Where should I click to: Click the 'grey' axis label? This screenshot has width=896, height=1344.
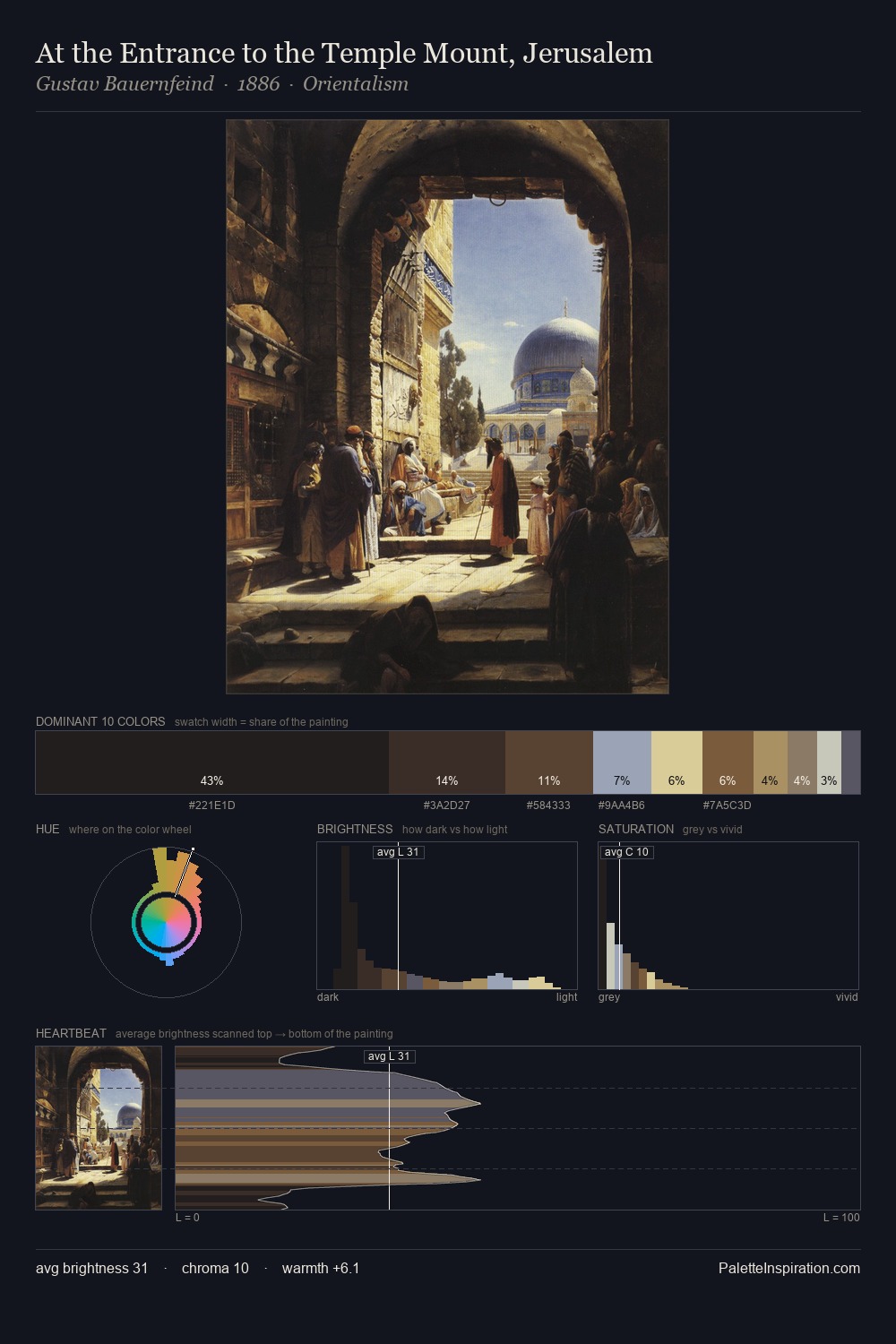tap(609, 997)
